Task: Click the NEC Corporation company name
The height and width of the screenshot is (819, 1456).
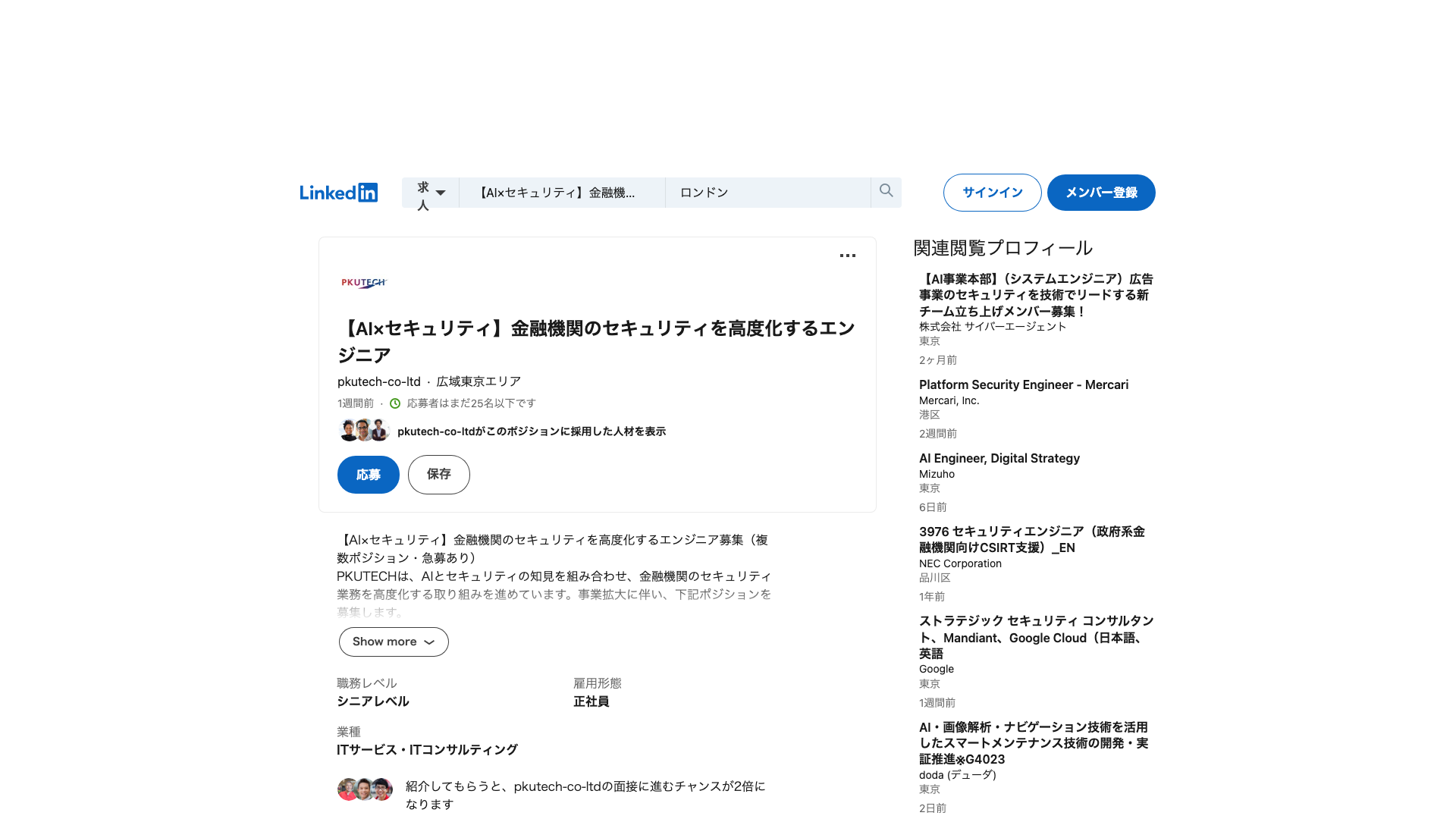Action: [x=960, y=563]
